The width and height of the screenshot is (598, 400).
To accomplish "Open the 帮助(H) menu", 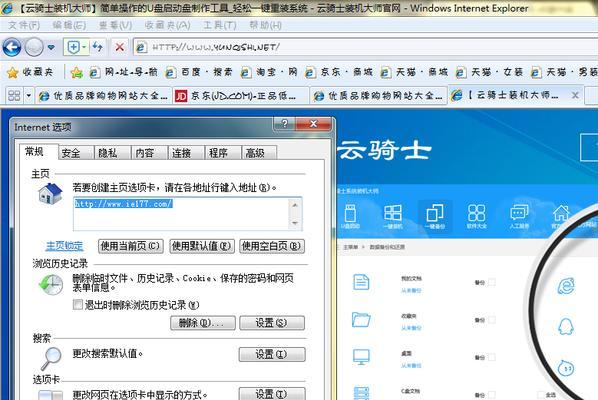I will 265,26.
